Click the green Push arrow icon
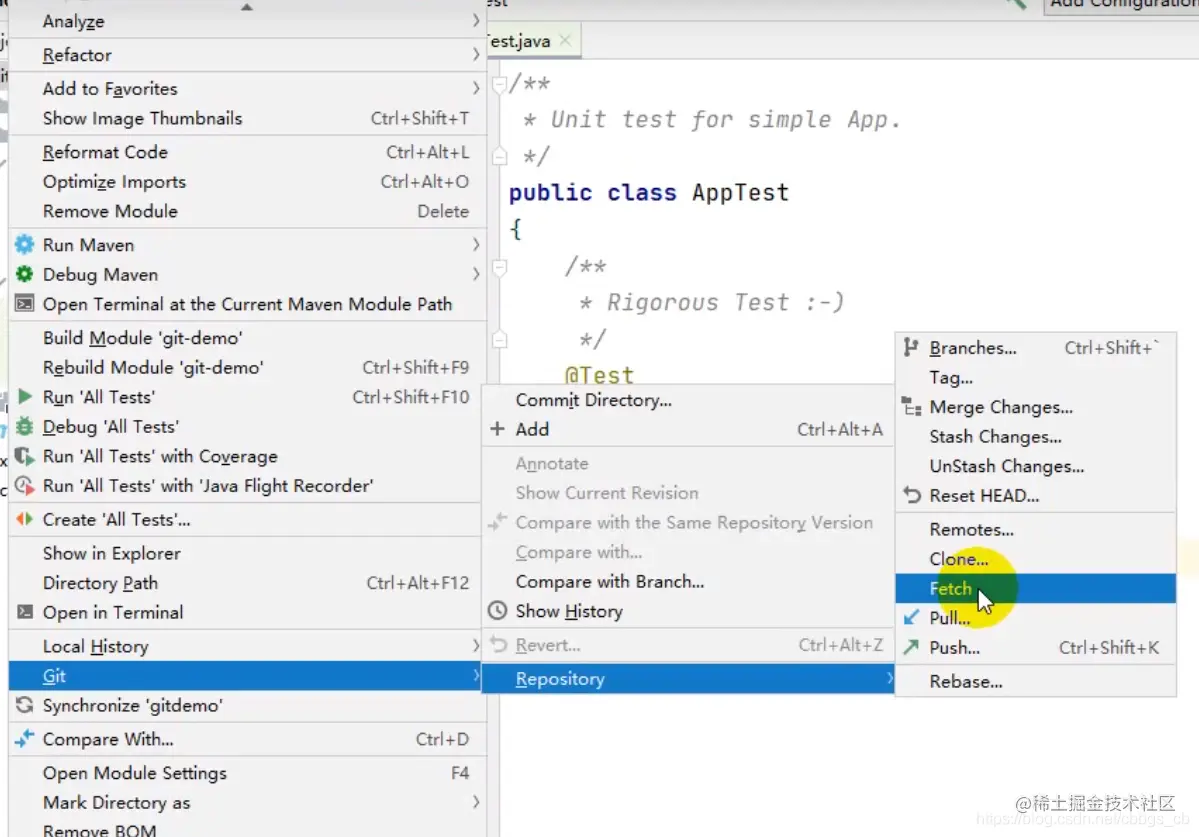The width and height of the screenshot is (1199, 837). [x=911, y=647]
